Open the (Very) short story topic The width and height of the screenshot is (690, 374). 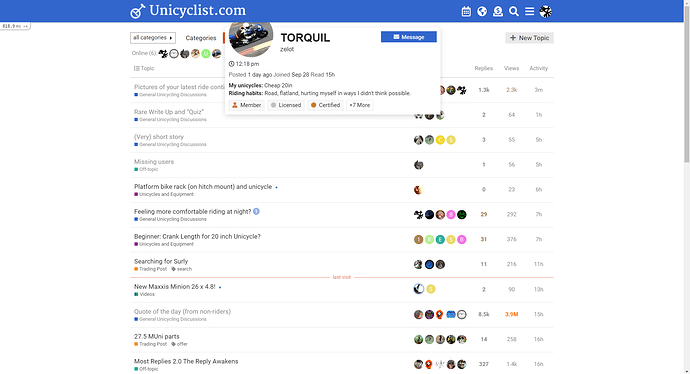click(159, 137)
